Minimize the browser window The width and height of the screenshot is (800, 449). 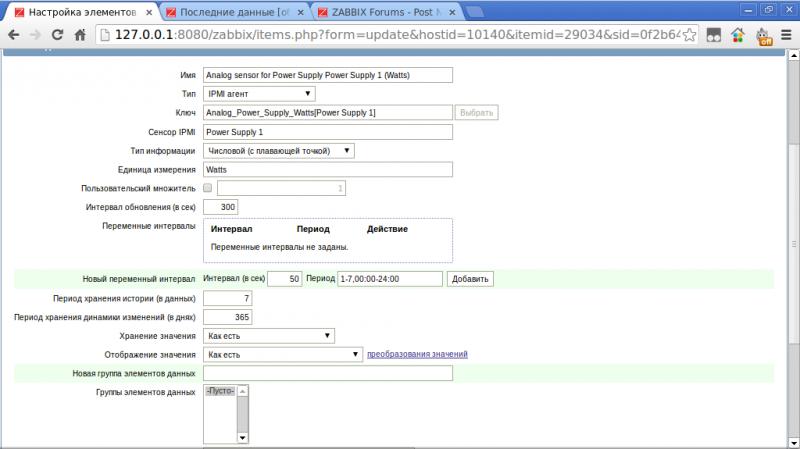(x=748, y=10)
